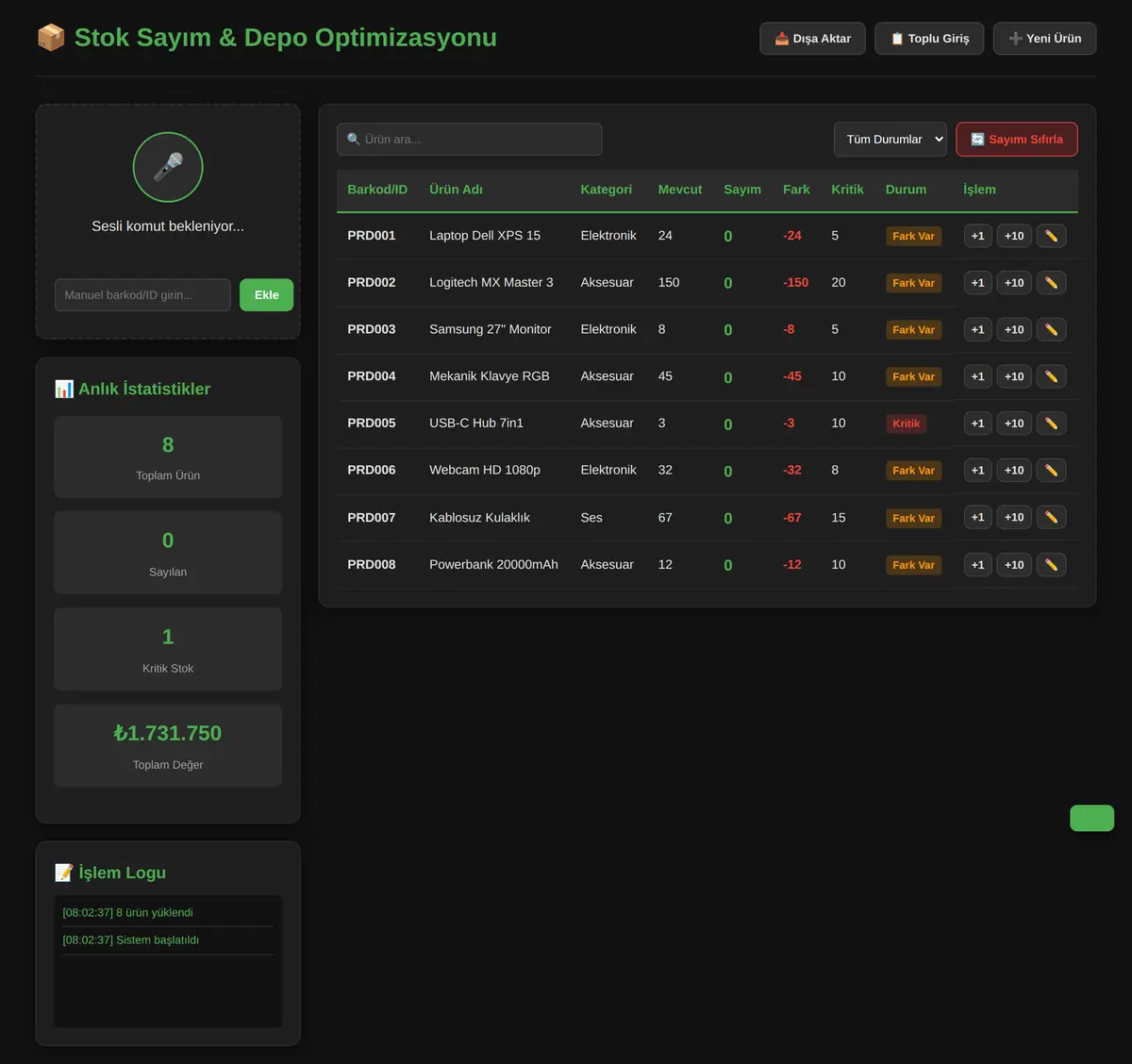Edit Powerbank 20000mAh pencil icon
Image resolution: width=1132 pixels, height=1064 pixels.
tap(1051, 564)
